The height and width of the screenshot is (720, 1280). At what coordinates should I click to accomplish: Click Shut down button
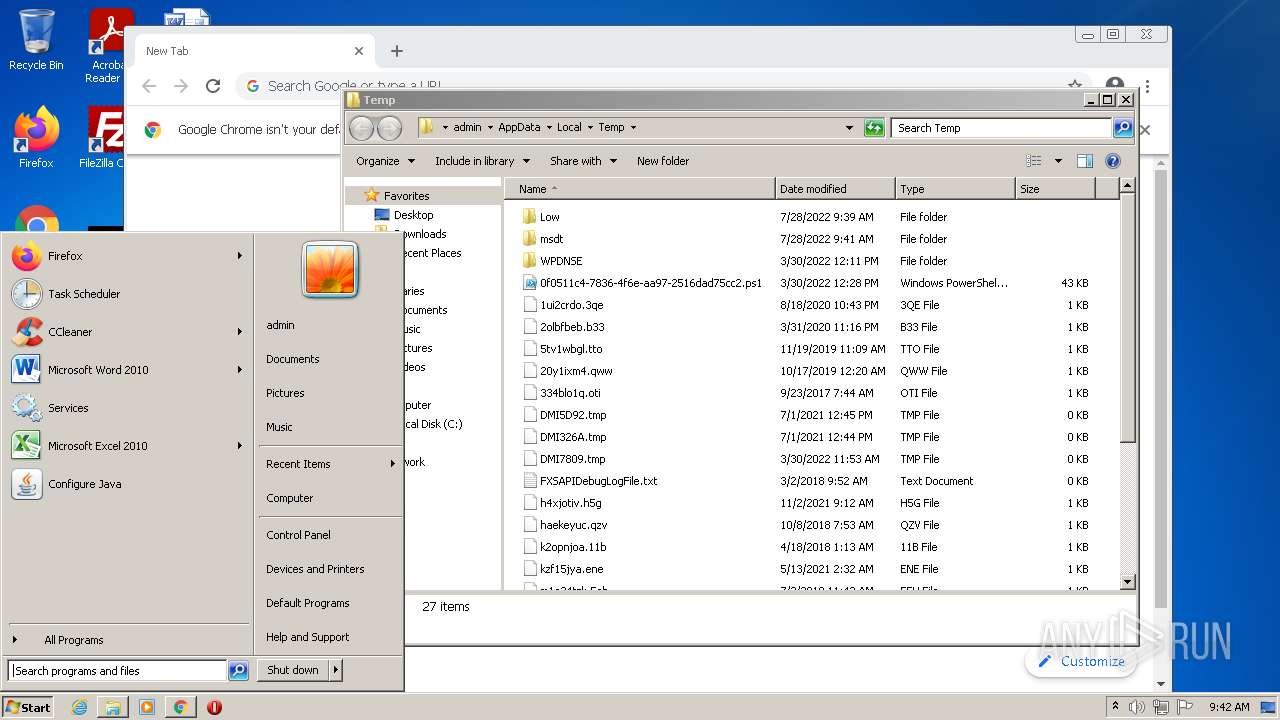click(x=293, y=671)
